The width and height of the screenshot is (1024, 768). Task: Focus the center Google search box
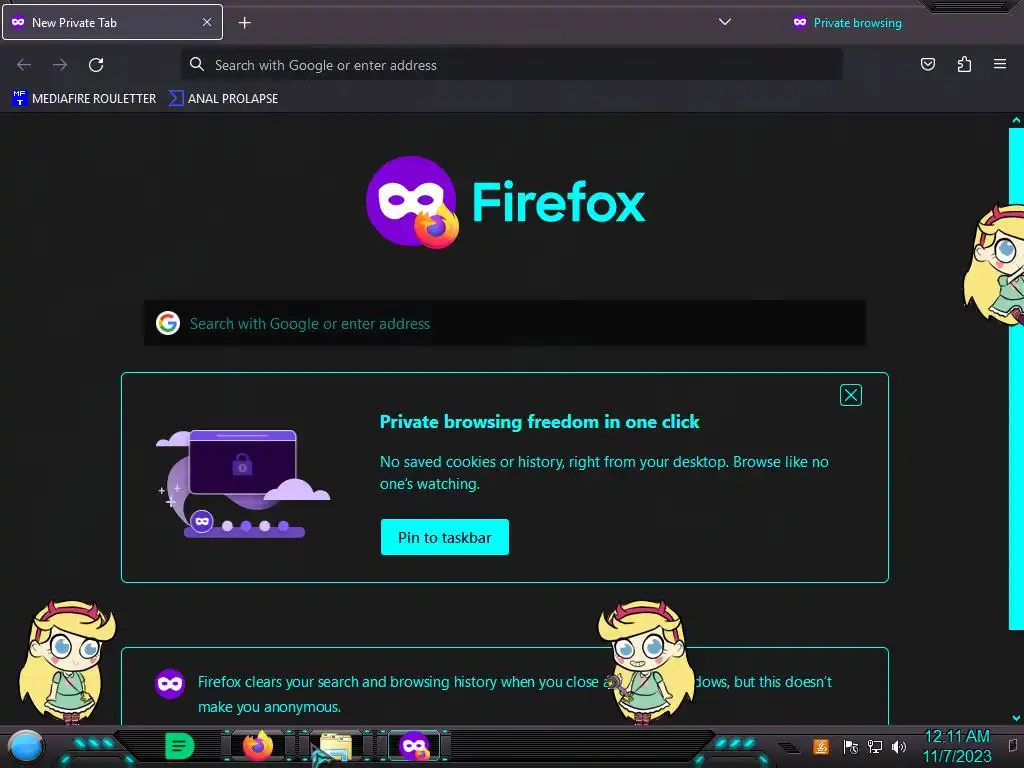click(505, 323)
